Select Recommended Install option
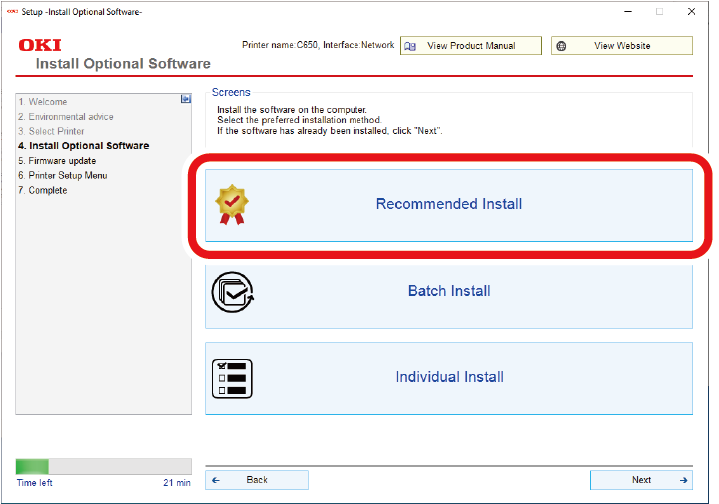719x504 pixels. point(449,204)
